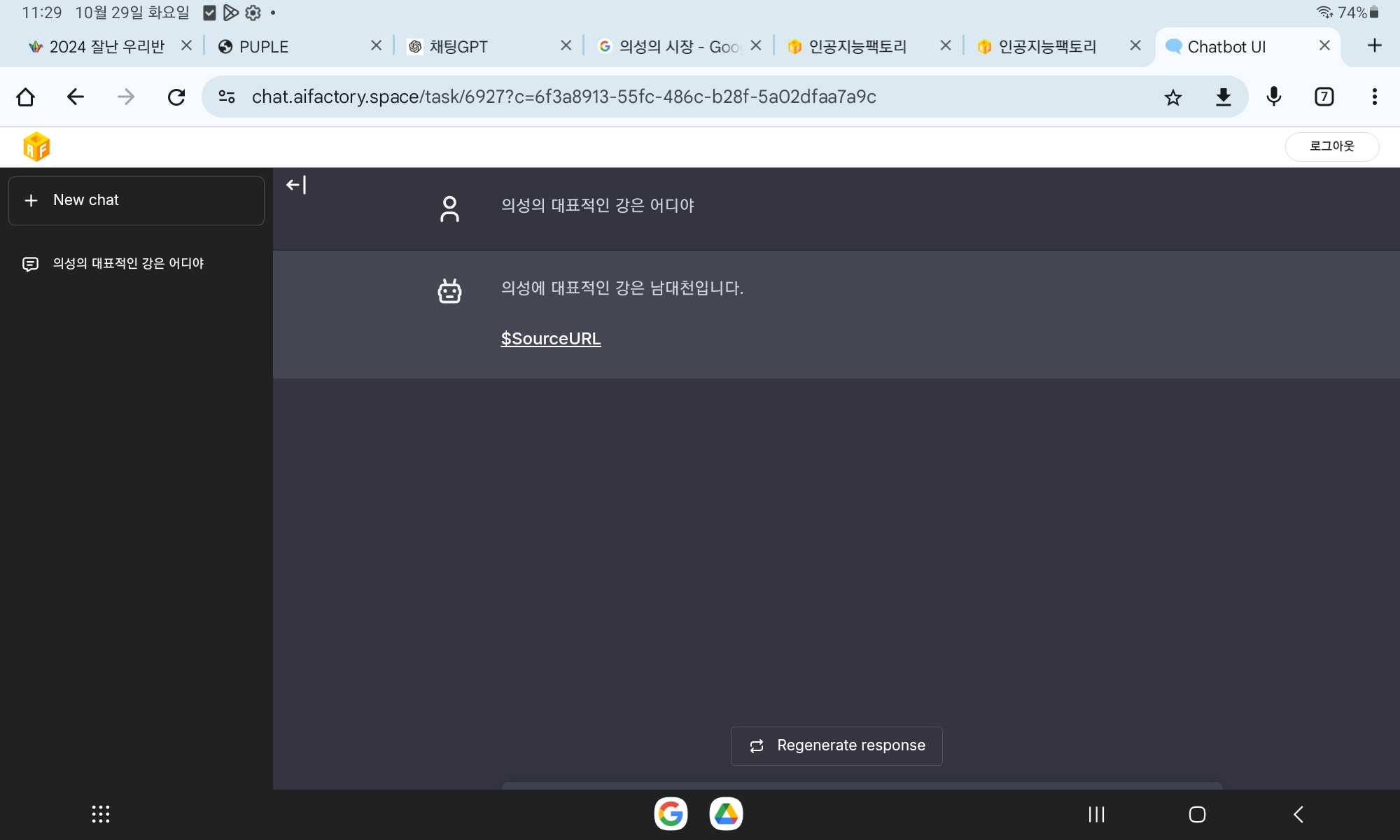Image resolution: width=1400 pixels, height=840 pixels.
Task: Open Chrome three-dot overflow menu
Action: pos(1374,97)
